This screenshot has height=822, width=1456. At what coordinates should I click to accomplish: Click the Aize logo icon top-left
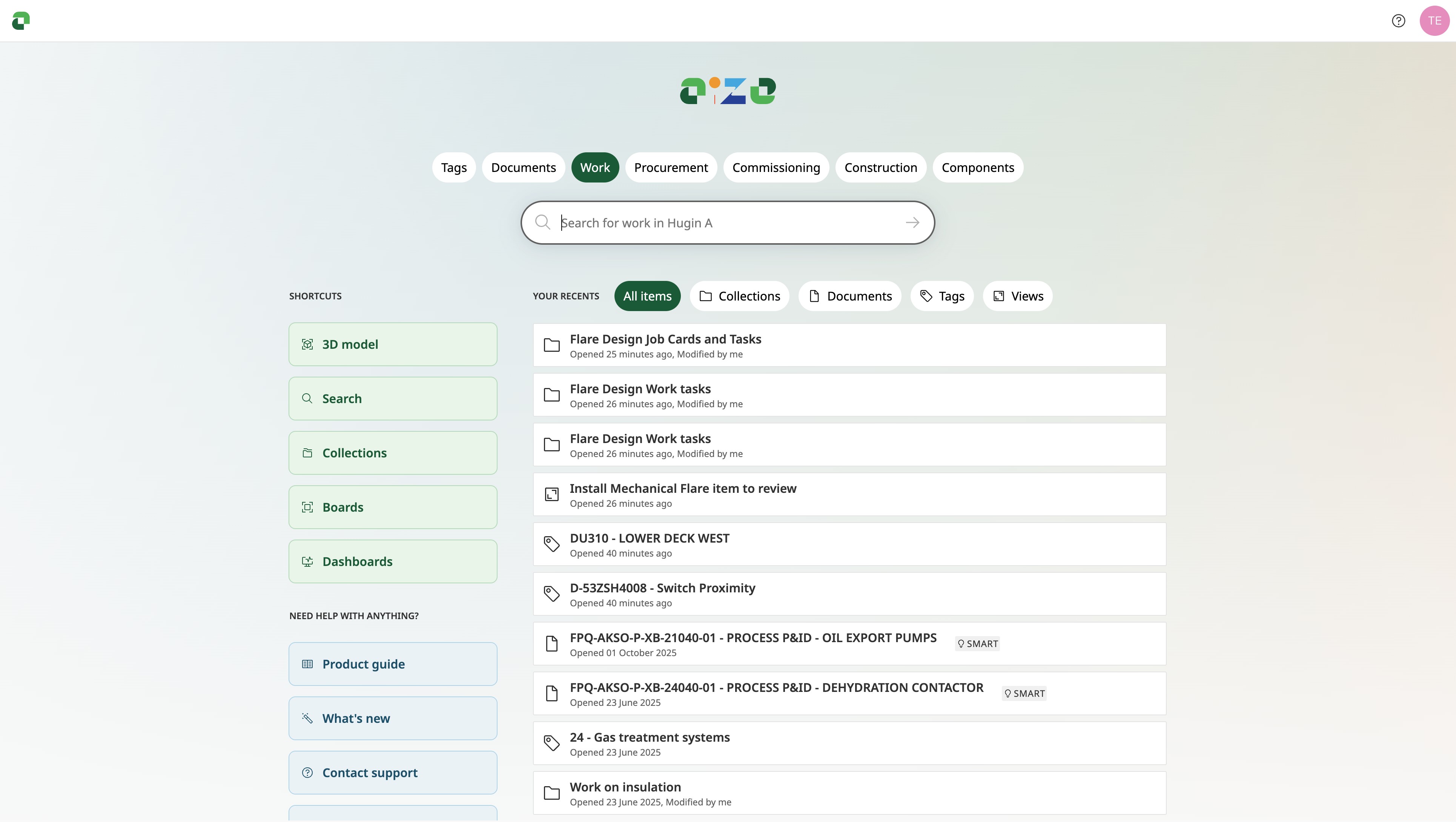pyautogui.click(x=21, y=21)
